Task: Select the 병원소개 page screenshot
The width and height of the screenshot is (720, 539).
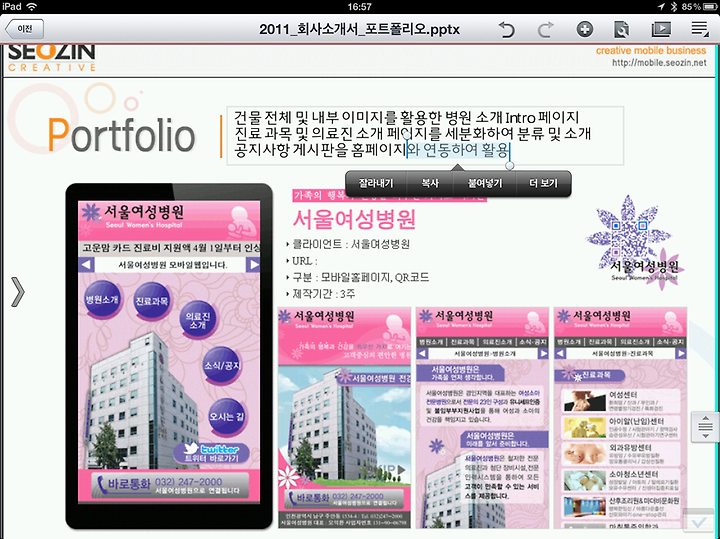Action: [x=482, y=418]
